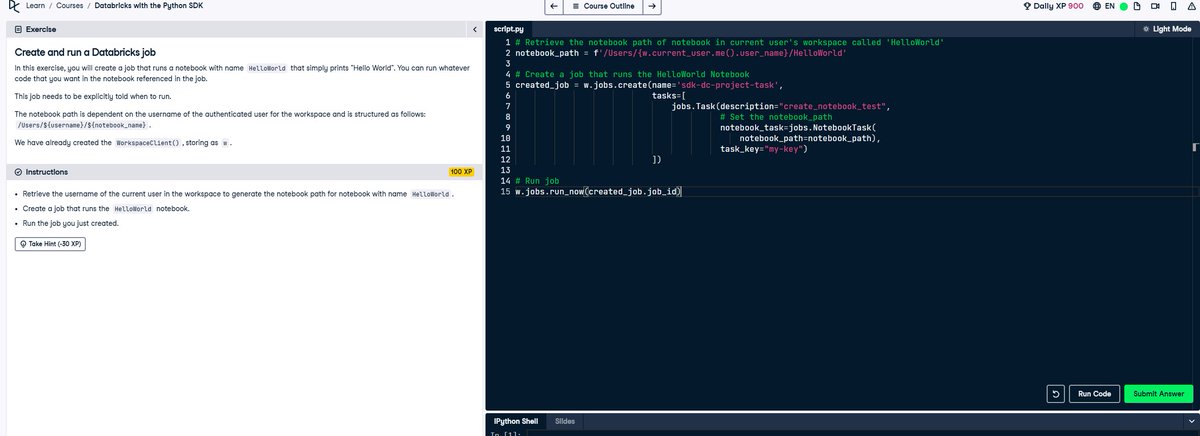1200x436 pixels.
Task: Click the 100 XP badge
Action: click(x=461, y=172)
